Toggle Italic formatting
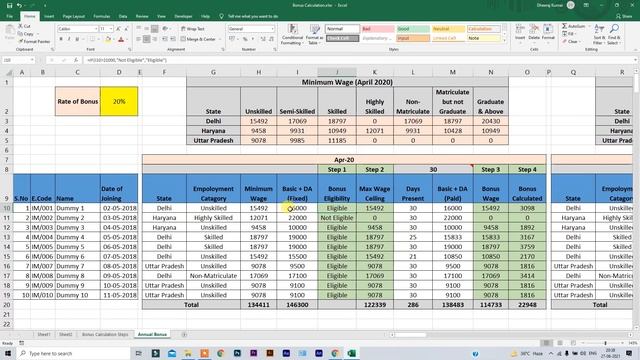The height and width of the screenshot is (360, 640). pos(69,39)
